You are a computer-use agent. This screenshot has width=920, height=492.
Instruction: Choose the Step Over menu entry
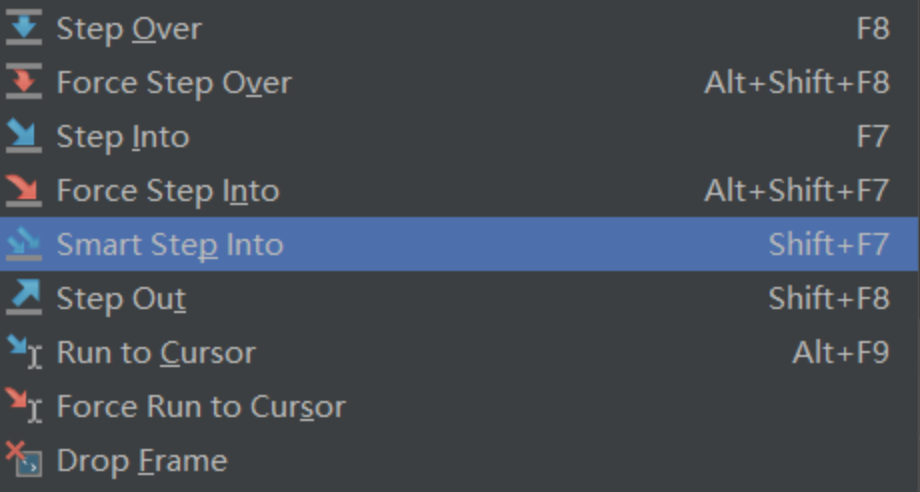point(460,28)
